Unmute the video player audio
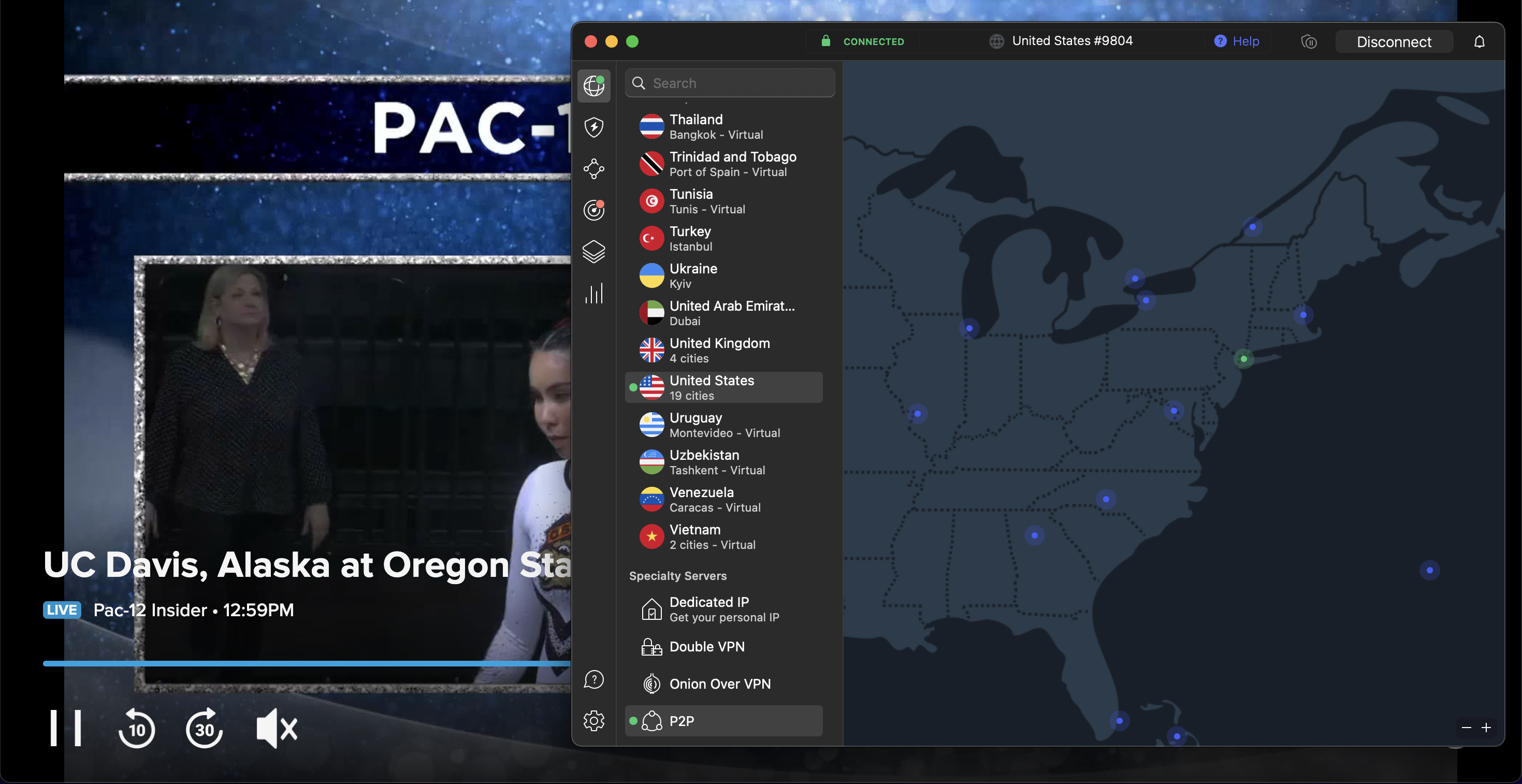 [x=277, y=729]
